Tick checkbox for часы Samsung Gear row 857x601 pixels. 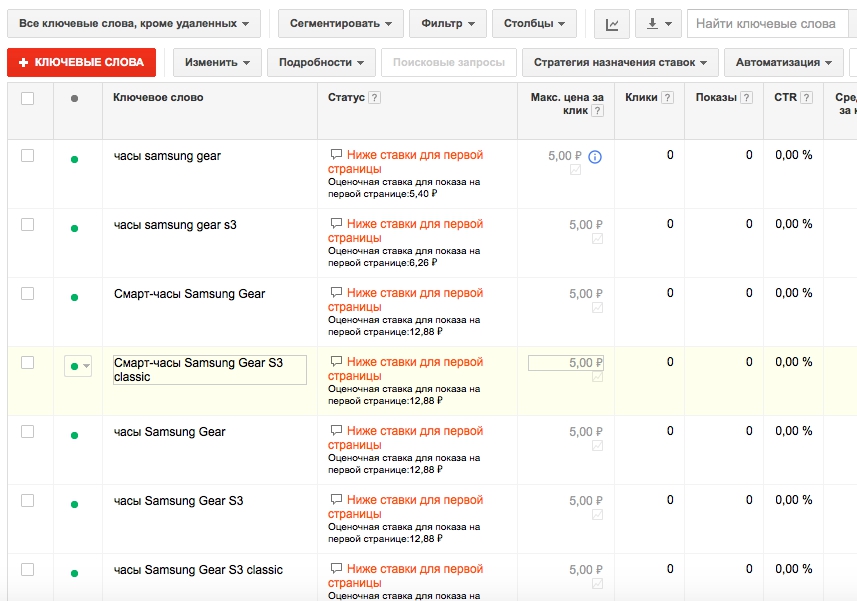pyautogui.click(x=27, y=432)
